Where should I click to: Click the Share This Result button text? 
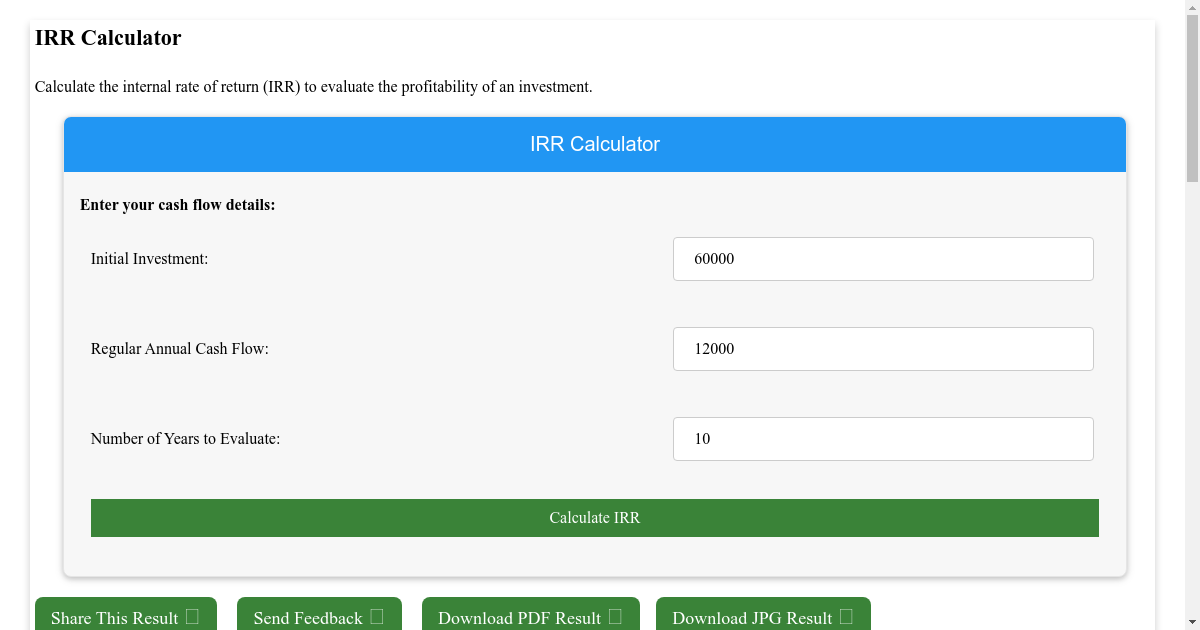click(114, 618)
